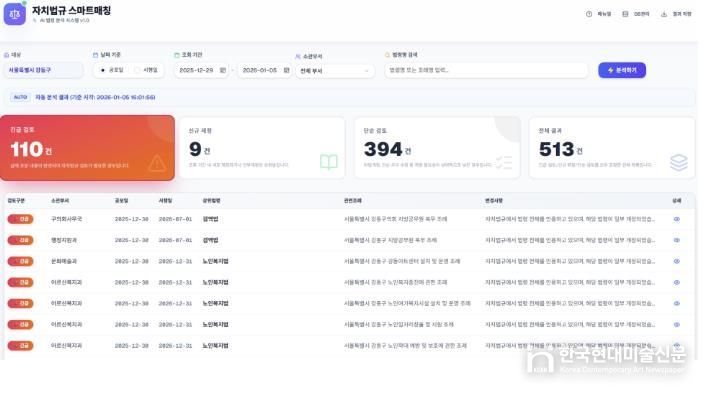704x395 pixels.
Task: Click the 강동구의회 지방공무원 복무 조례 cell
Action: click(396, 219)
